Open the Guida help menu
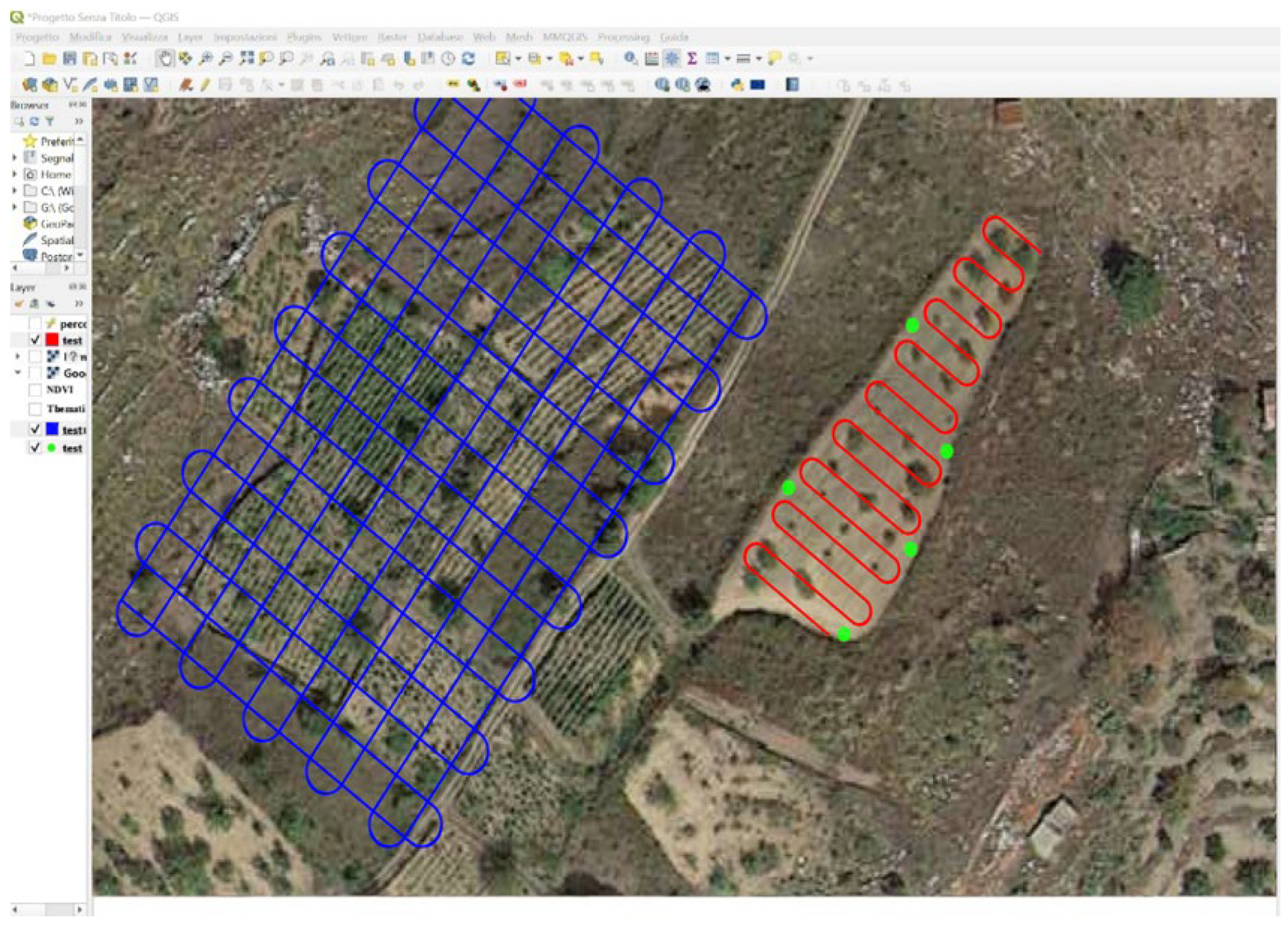The height and width of the screenshot is (925, 1288). pos(674,37)
